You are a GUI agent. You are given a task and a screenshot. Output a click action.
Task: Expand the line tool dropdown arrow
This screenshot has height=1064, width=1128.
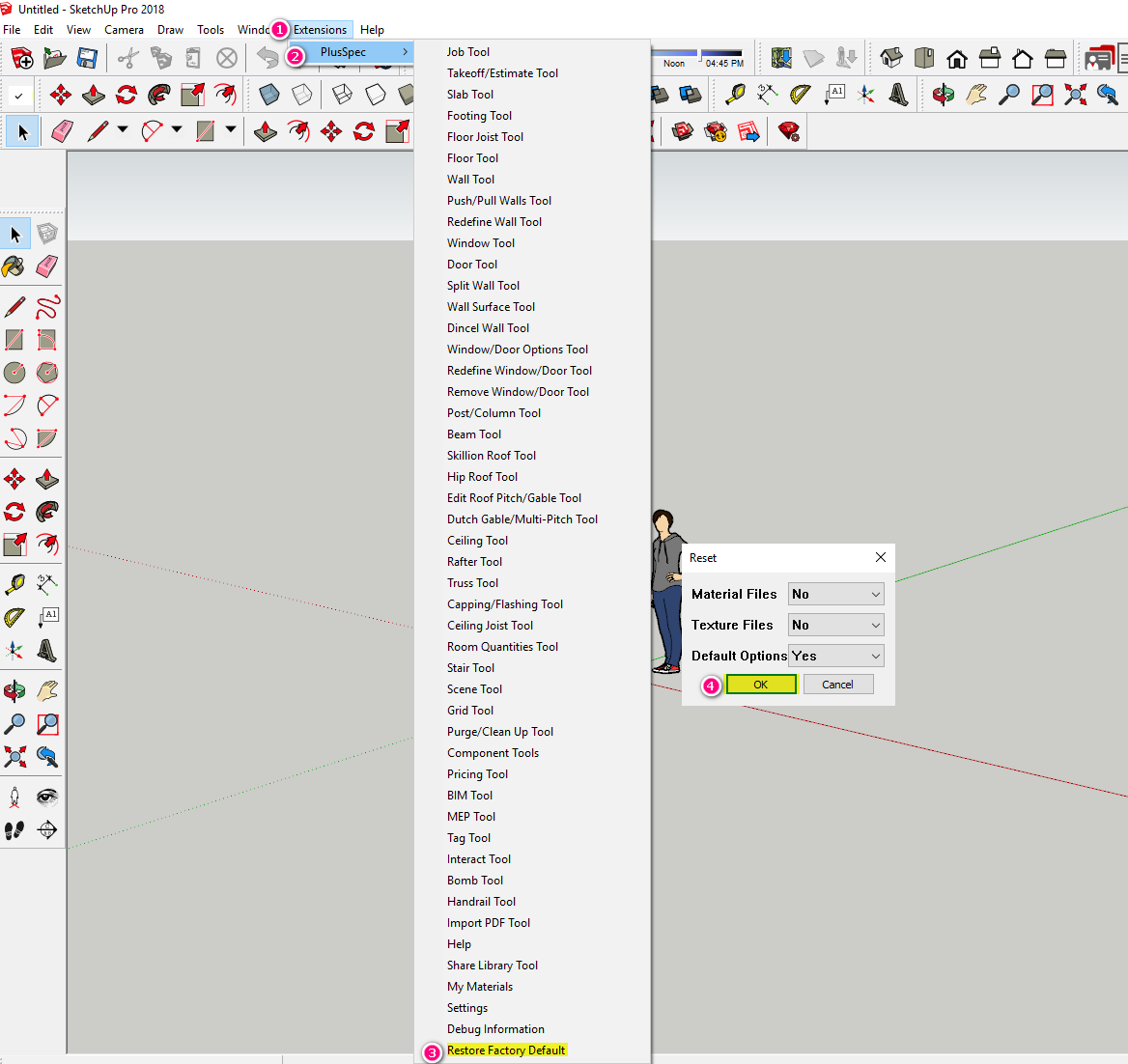tap(123, 130)
